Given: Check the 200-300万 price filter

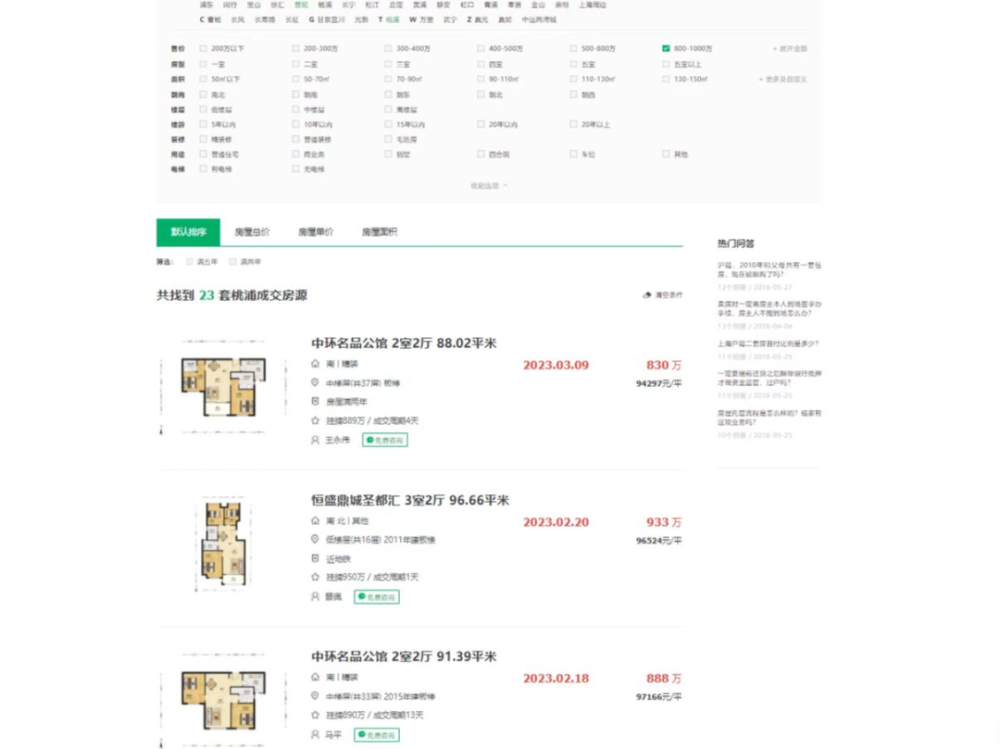Looking at the screenshot, I should [x=295, y=48].
